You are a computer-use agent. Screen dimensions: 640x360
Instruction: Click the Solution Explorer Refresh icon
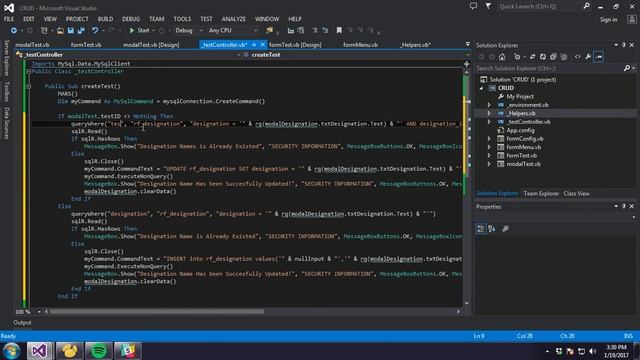[x=543, y=57]
